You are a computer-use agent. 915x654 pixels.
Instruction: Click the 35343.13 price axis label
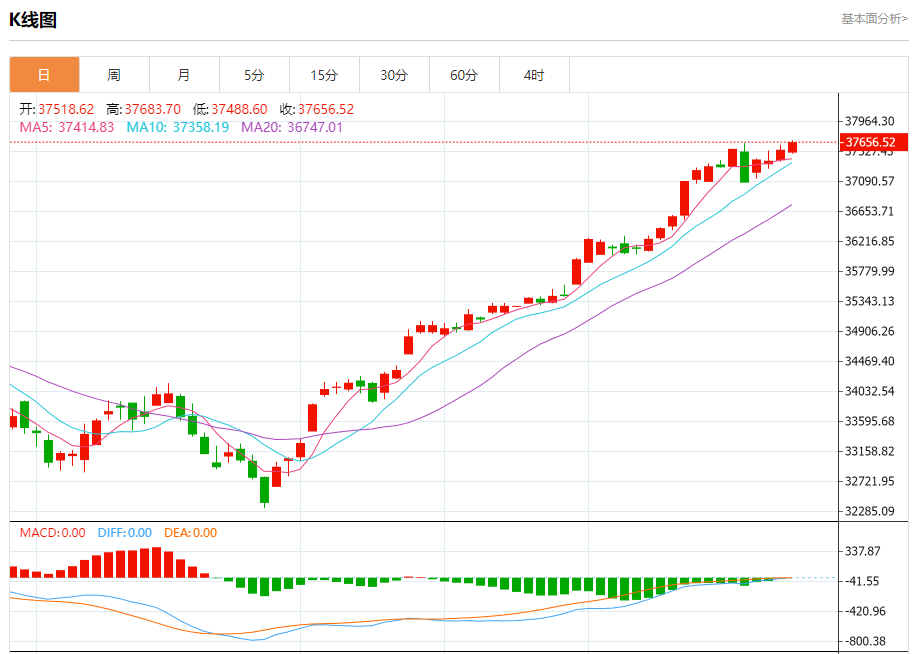coord(869,302)
